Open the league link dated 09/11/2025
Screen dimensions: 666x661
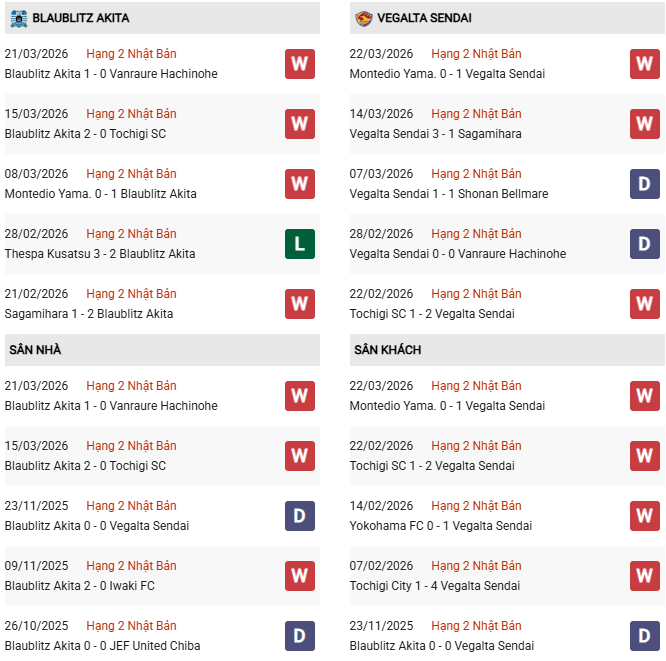(x=131, y=566)
